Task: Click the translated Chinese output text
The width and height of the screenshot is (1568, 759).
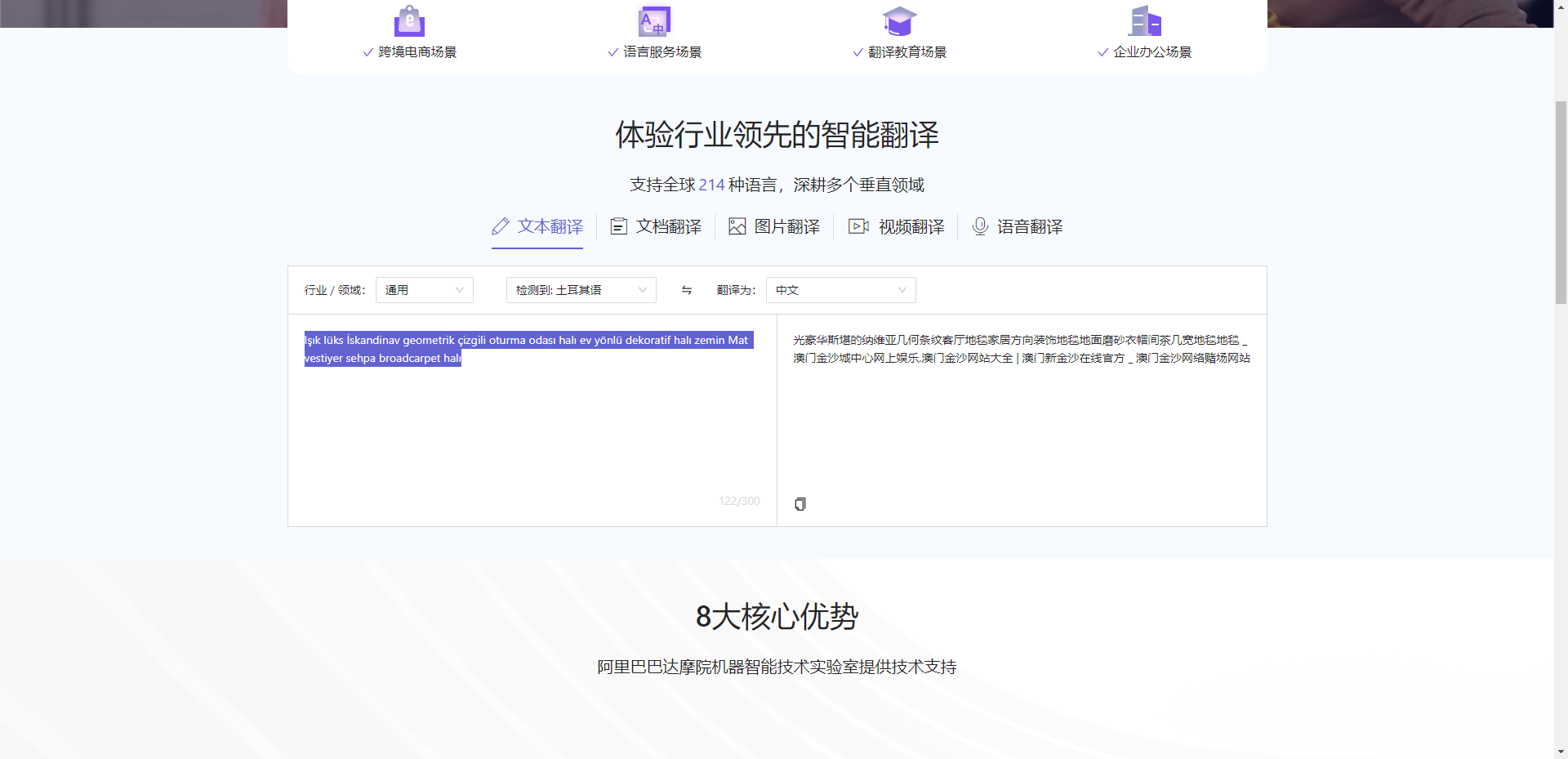Action: (x=1021, y=349)
